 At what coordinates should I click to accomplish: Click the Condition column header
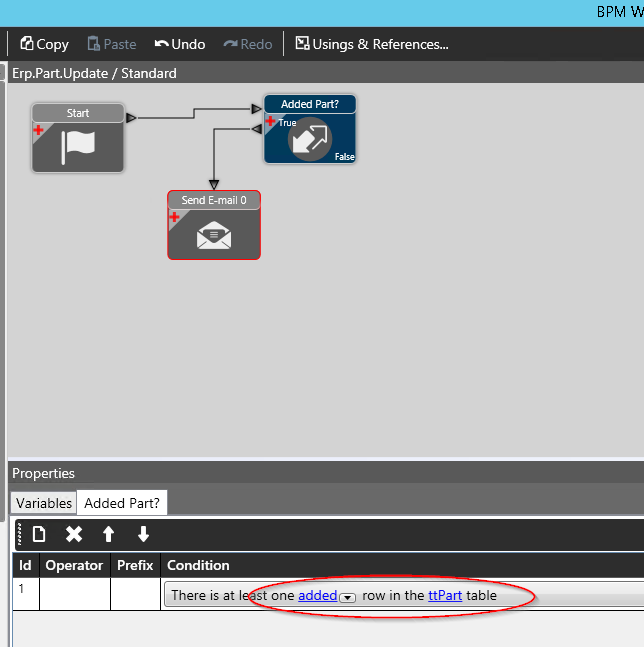tap(198, 565)
